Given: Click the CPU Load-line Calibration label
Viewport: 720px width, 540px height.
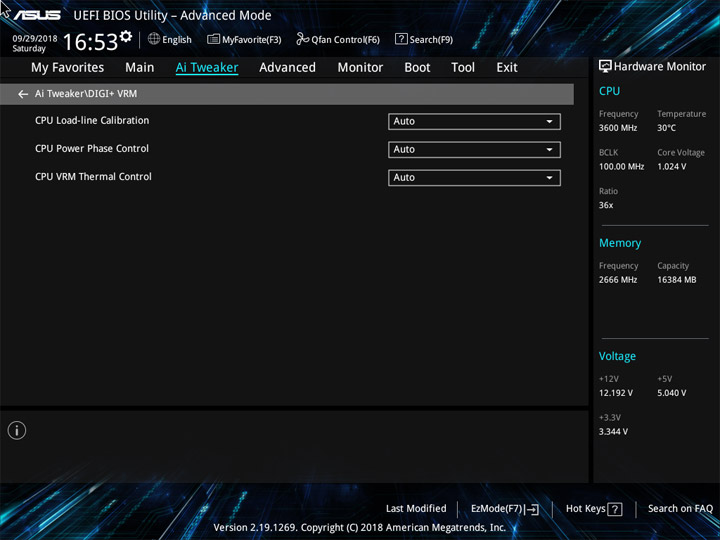Looking at the screenshot, I should pos(92,121).
